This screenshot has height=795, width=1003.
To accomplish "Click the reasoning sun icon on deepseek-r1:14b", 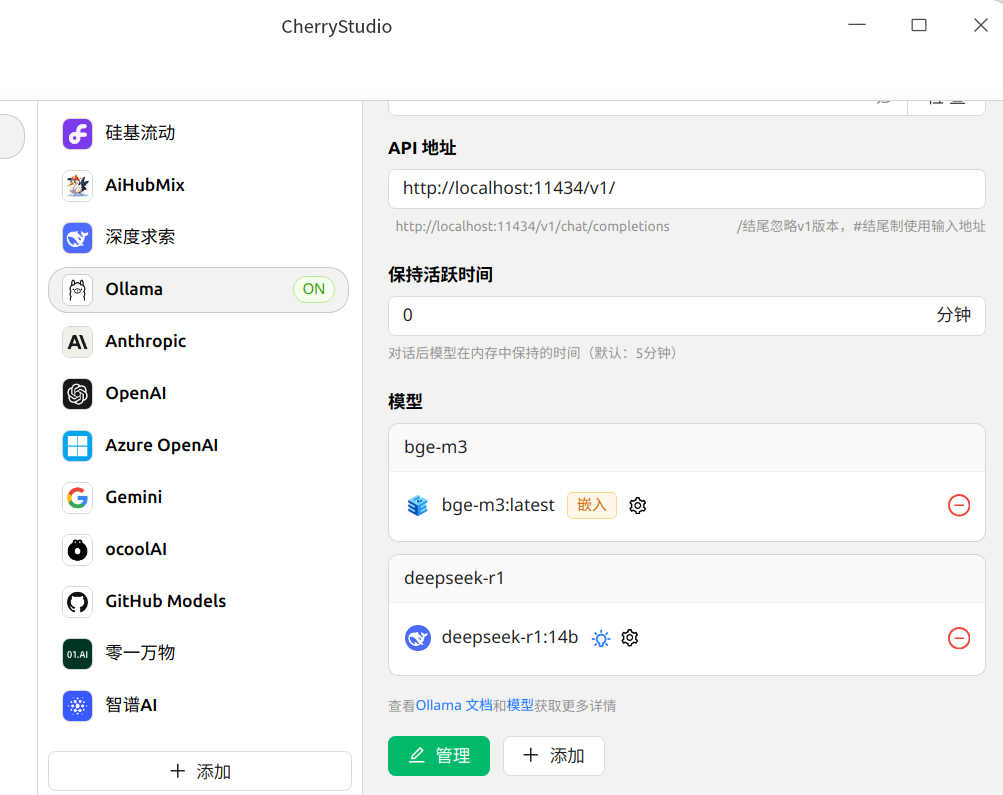I will pyautogui.click(x=601, y=638).
